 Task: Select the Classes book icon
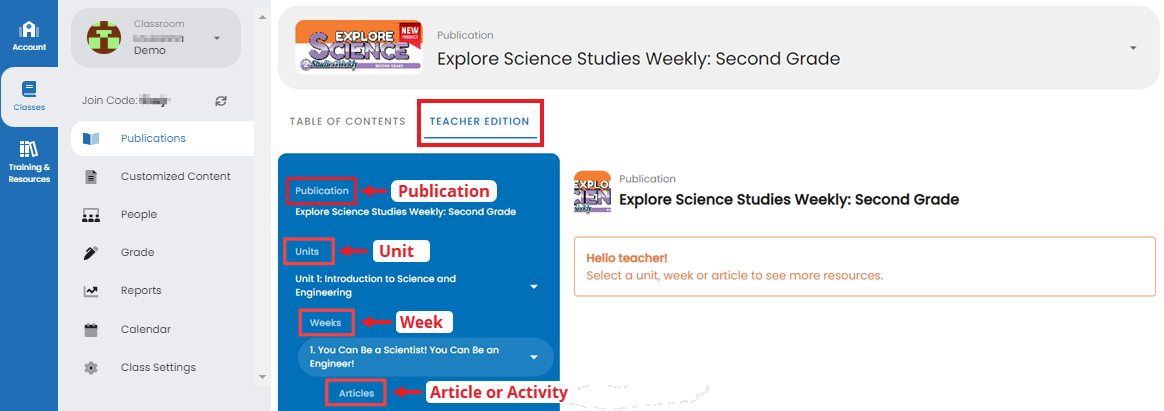tap(29, 90)
